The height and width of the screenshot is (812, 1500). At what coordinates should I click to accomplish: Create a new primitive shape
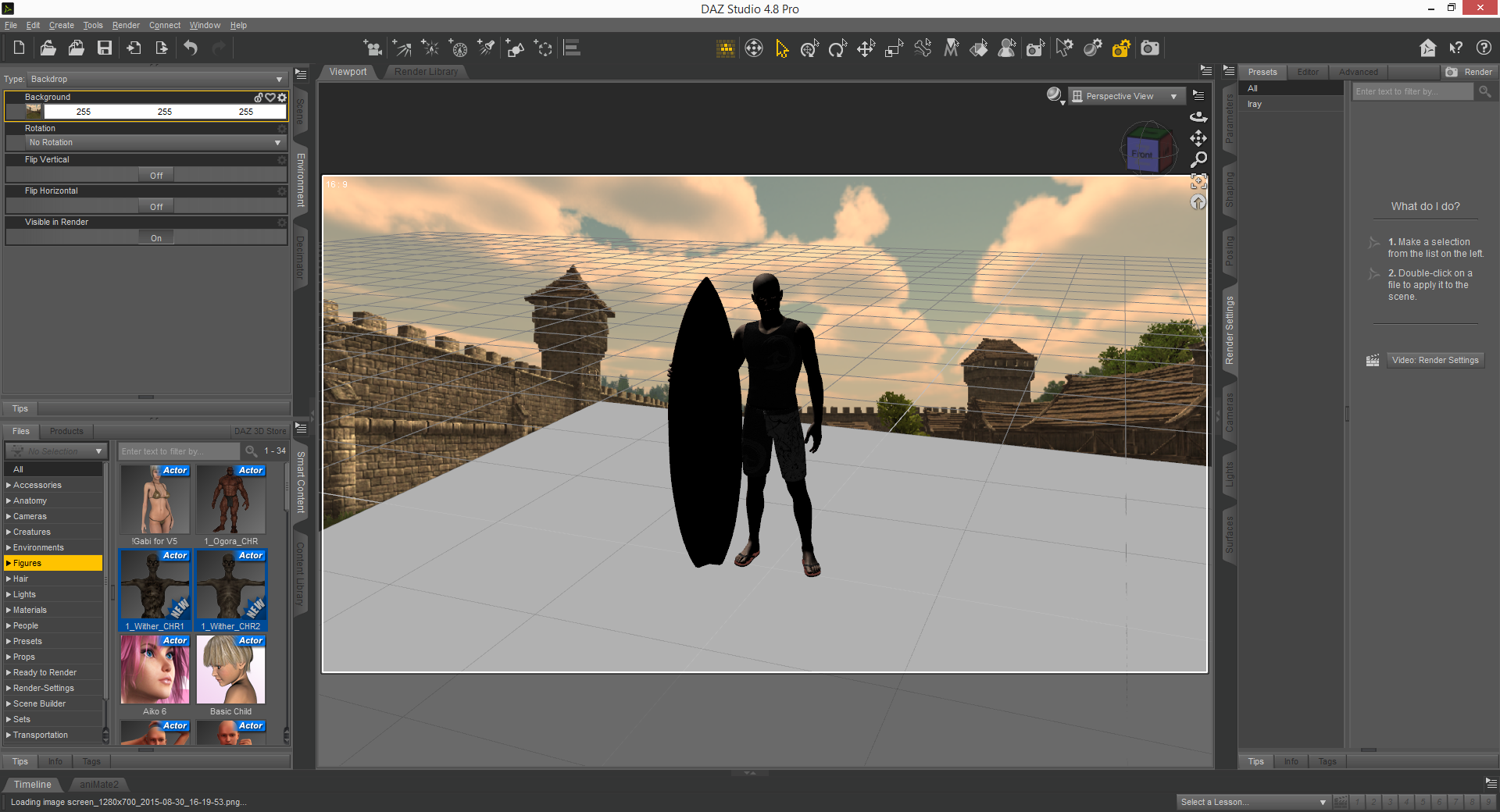click(x=515, y=48)
